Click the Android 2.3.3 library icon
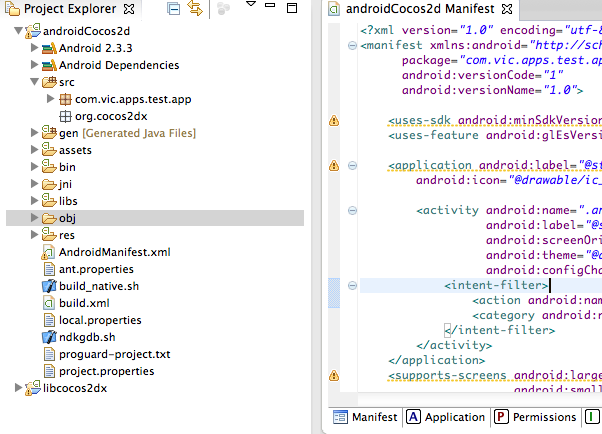The width and height of the screenshot is (602, 434). click(49, 48)
